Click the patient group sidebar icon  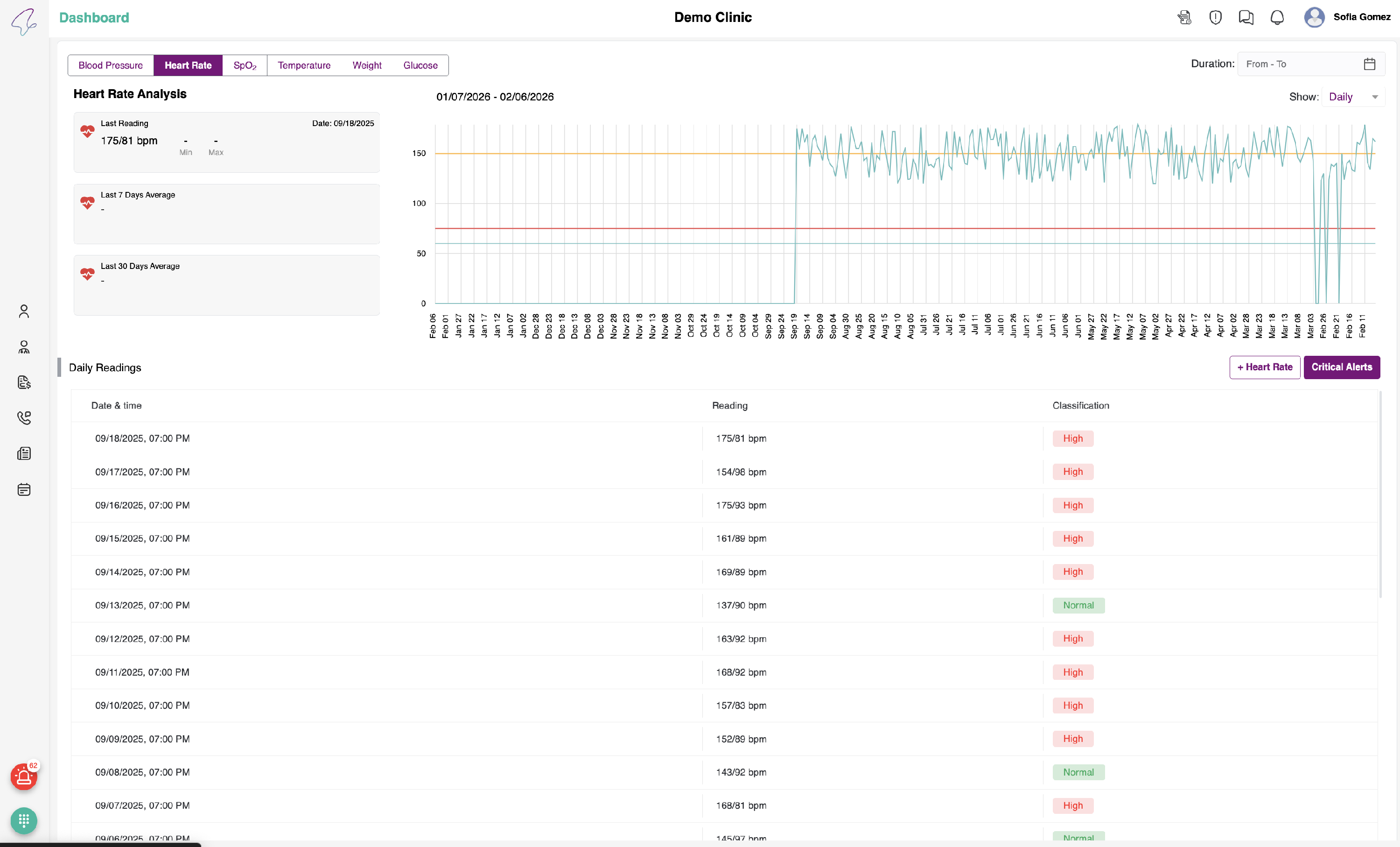click(24, 347)
